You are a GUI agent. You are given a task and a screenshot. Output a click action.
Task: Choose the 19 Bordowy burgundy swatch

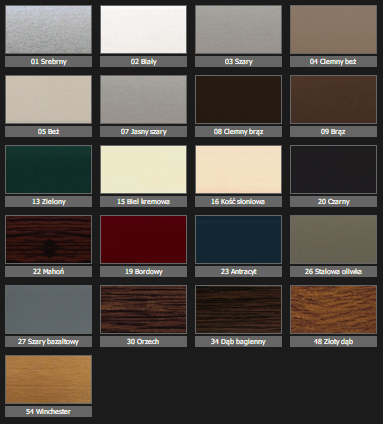click(x=143, y=240)
